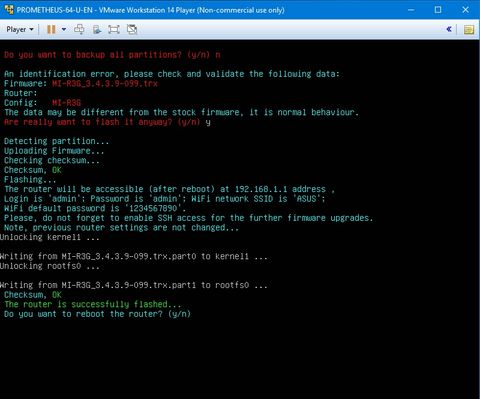The image size is (480, 399).
Task: Click the line writing part0 to kernel1
Action: click(x=133, y=256)
